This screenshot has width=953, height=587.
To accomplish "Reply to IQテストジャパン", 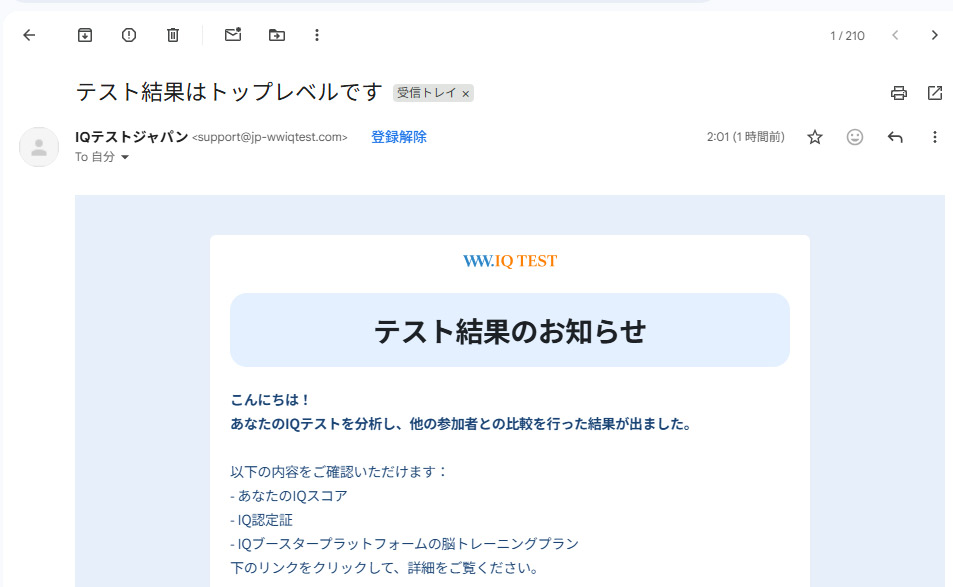I will tap(895, 137).
